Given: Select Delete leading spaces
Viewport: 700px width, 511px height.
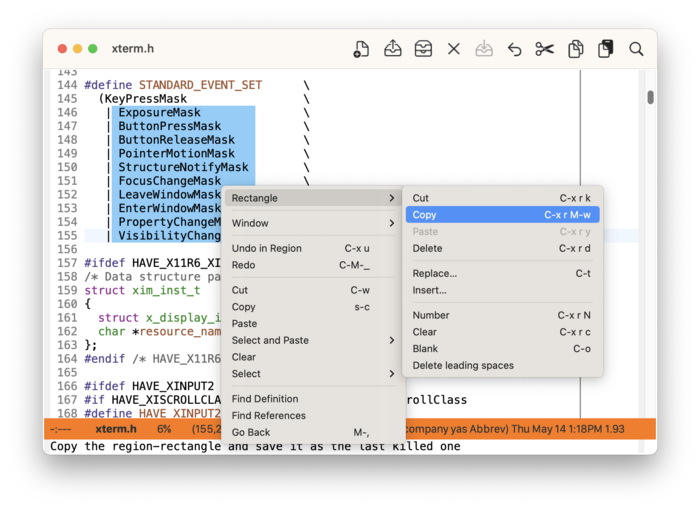Looking at the screenshot, I should pos(502,366).
